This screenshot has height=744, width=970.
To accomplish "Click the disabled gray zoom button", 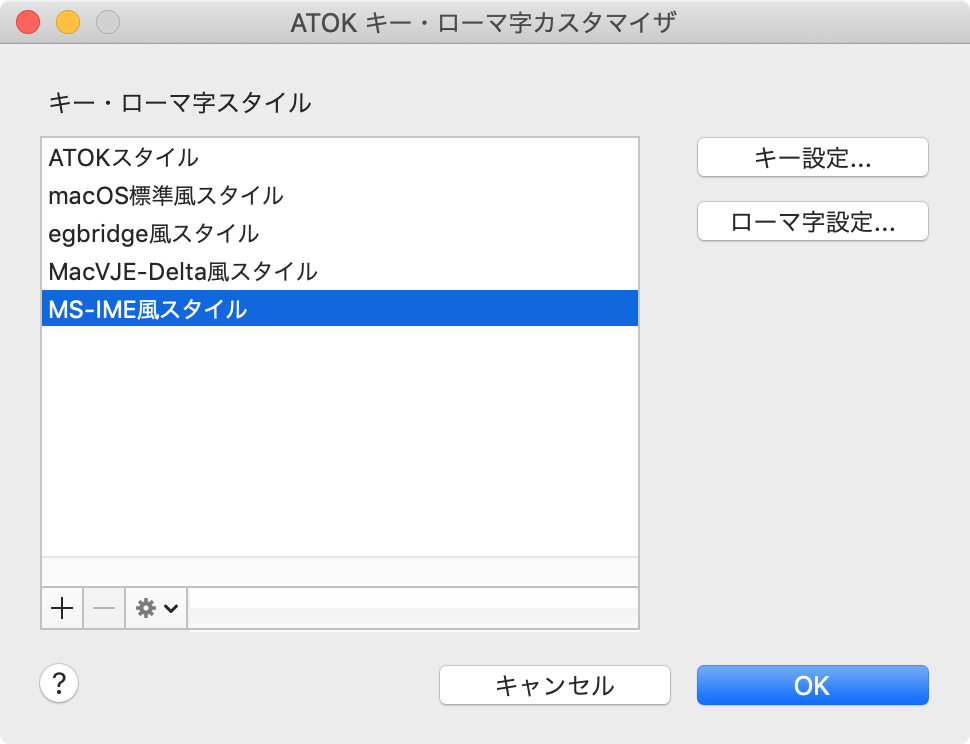I will (108, 22).
